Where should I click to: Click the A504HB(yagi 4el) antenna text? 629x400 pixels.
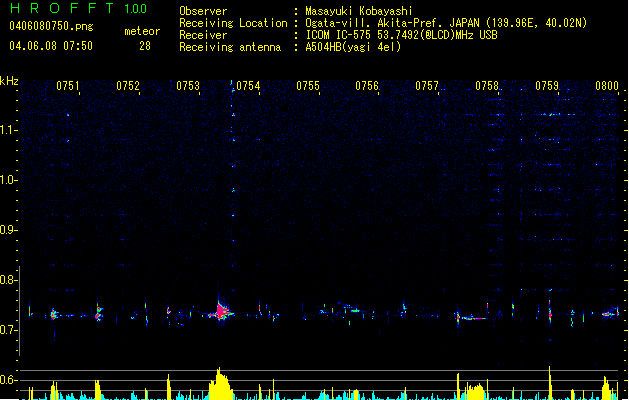353,47
